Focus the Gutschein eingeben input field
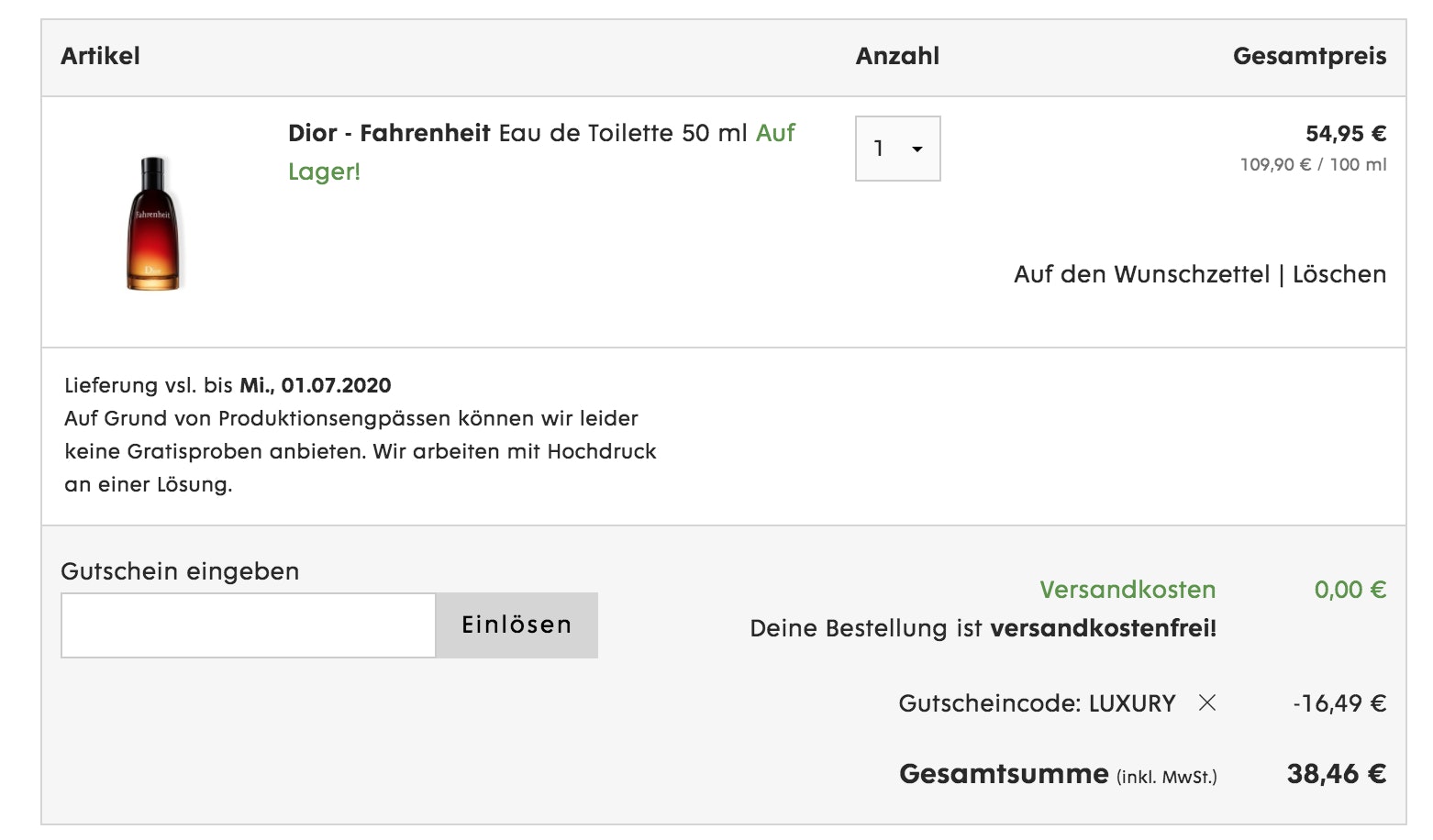The height and width of the screenshot is (840, 1433). (248, 625)
